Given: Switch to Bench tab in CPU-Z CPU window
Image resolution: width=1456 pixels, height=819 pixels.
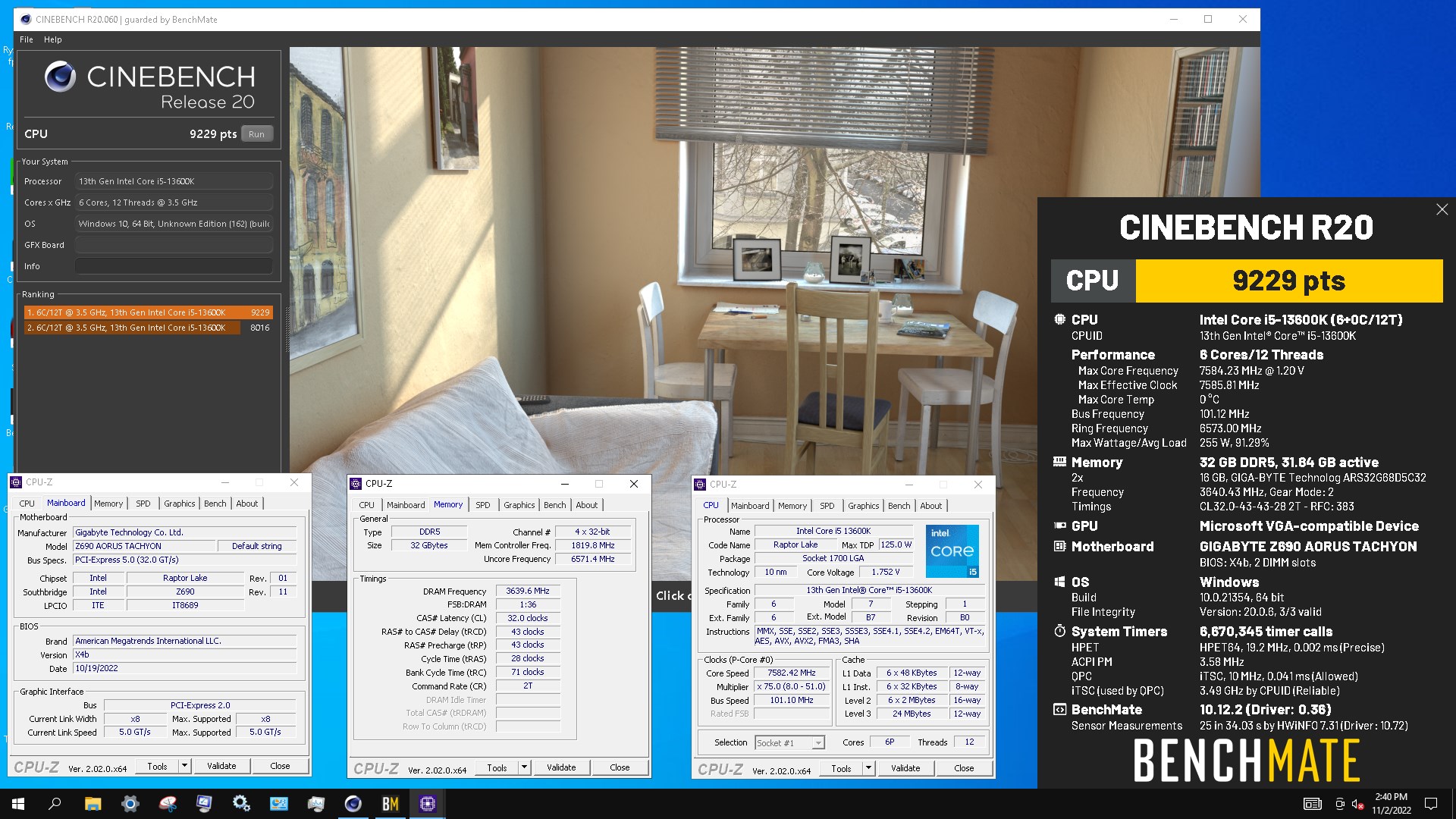Looking at the screenshot, I should coord(899,506).
